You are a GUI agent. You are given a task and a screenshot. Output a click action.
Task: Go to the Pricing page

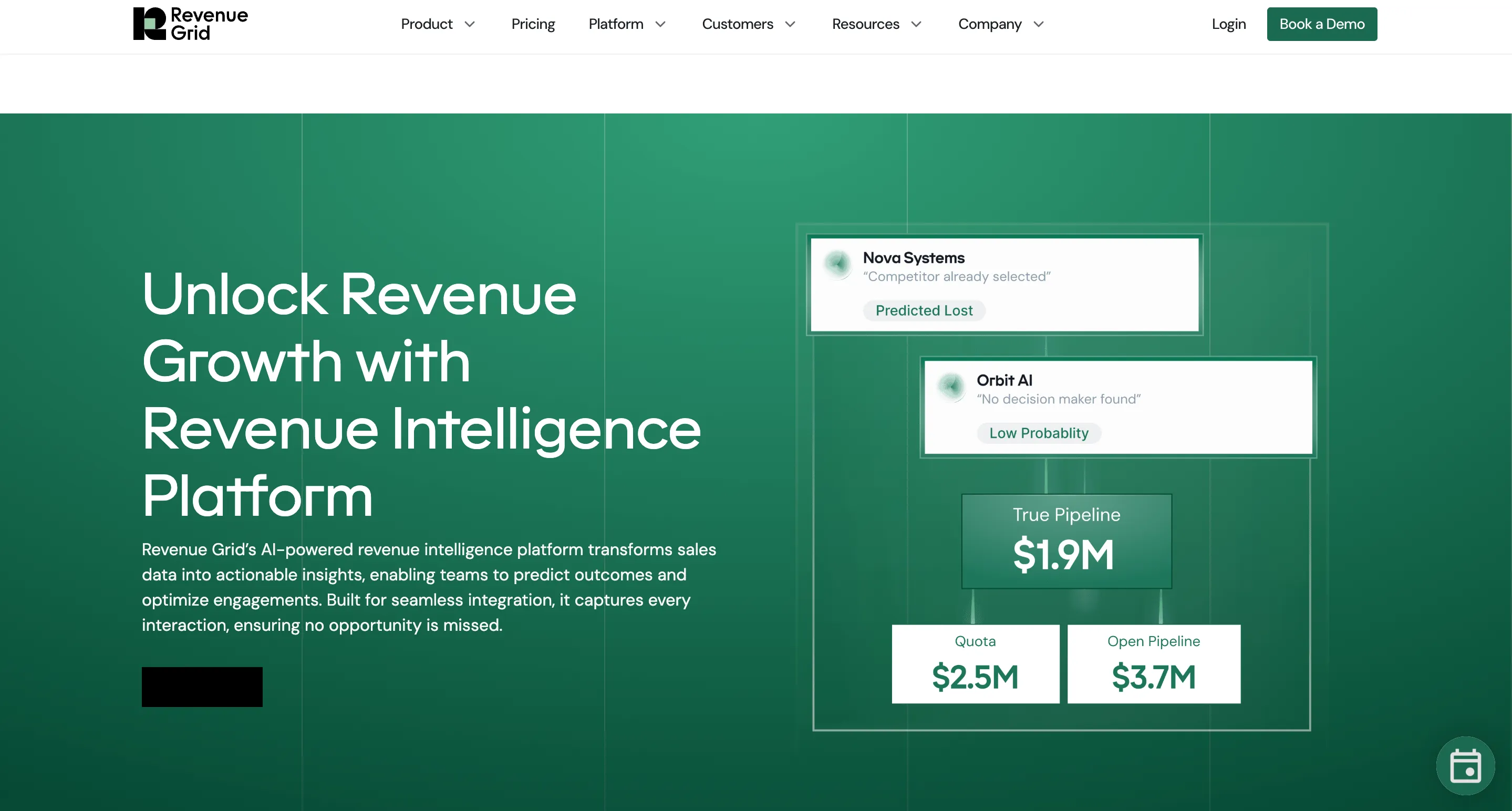(x=533, y=24)
